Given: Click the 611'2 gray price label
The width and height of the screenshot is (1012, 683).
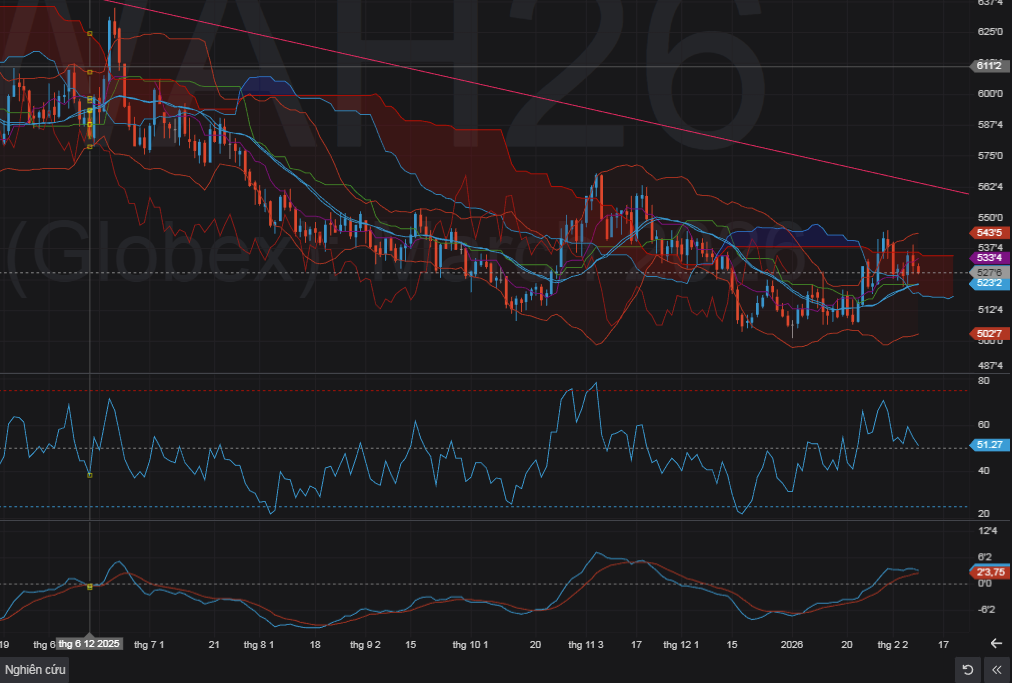Looking at the screenshot, I should (988, 66).
